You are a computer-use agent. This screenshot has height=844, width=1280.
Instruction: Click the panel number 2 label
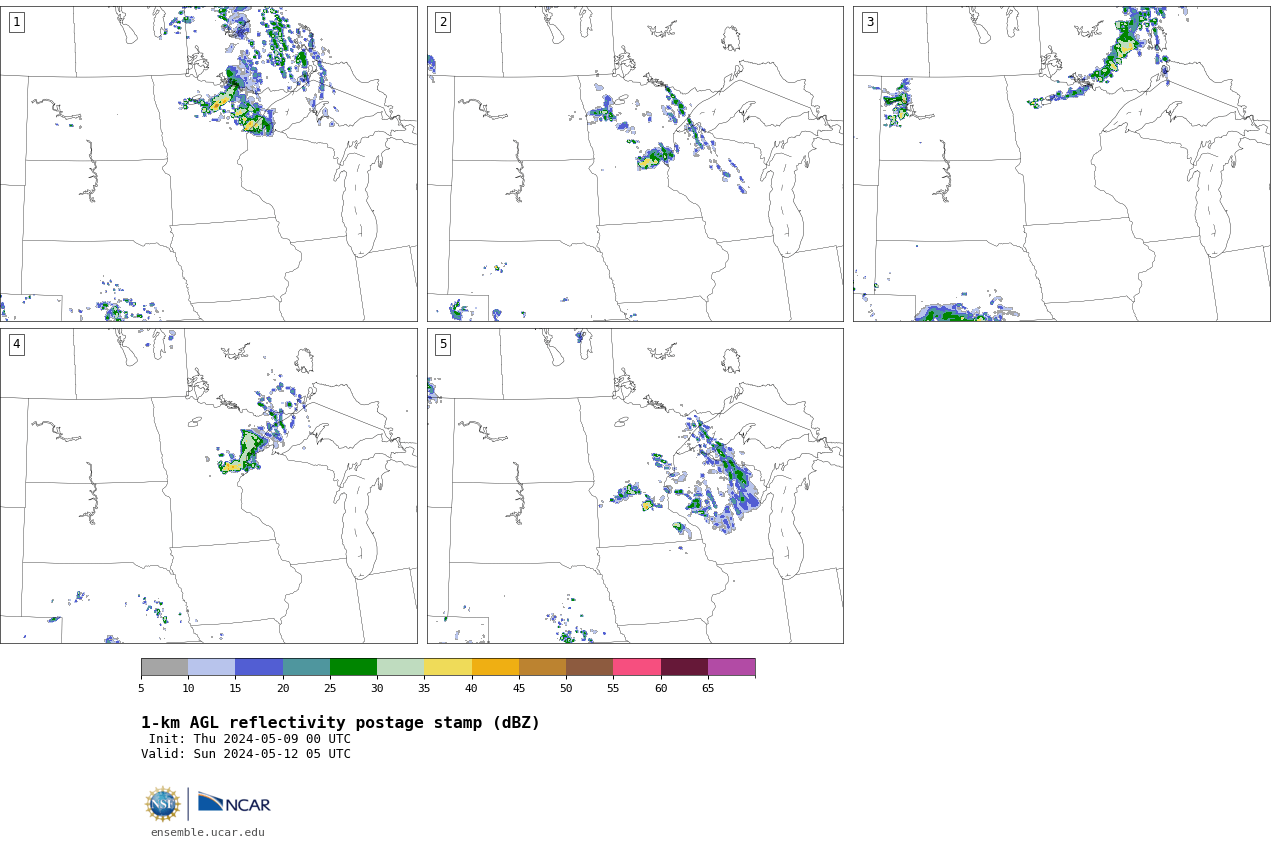(443, 22)
